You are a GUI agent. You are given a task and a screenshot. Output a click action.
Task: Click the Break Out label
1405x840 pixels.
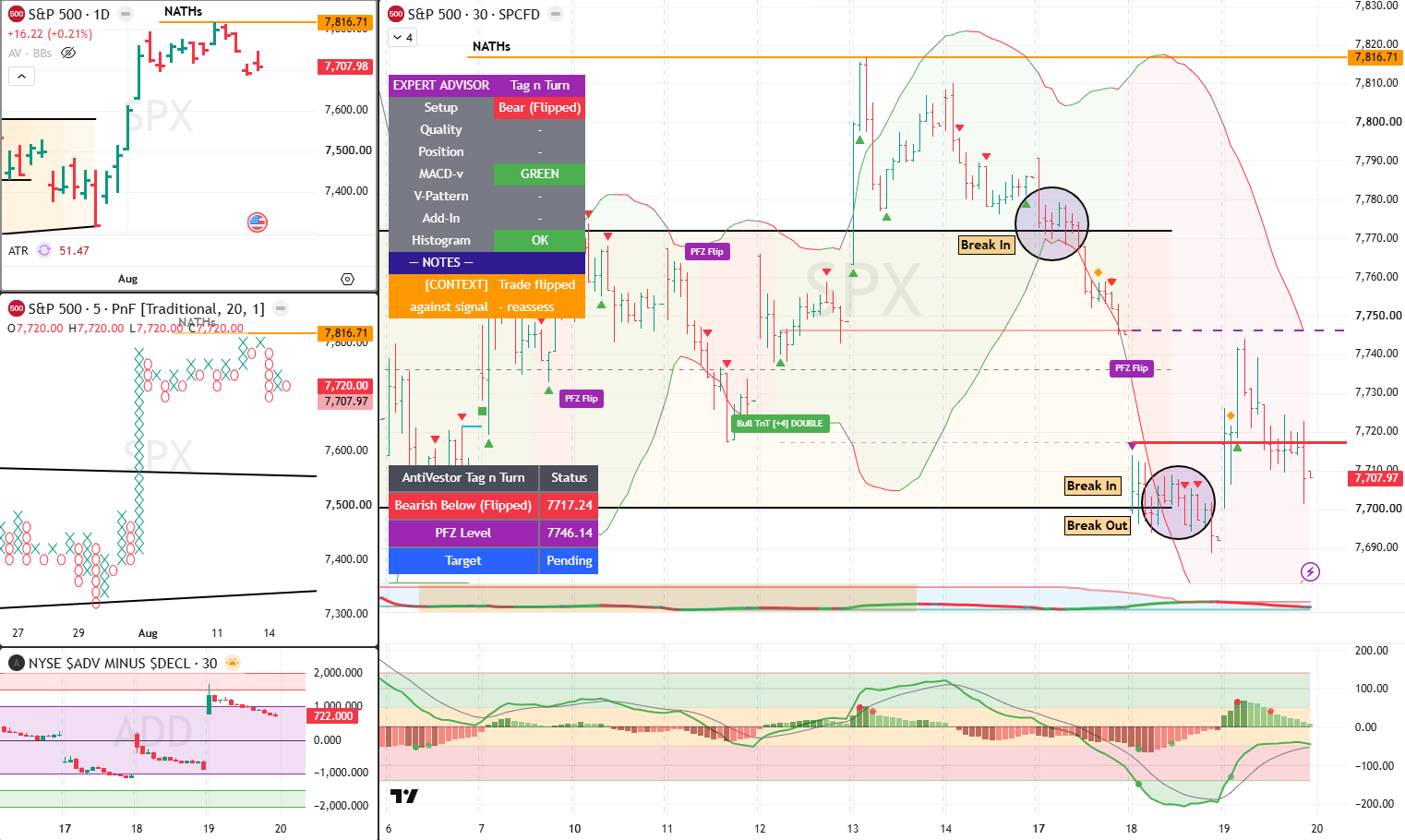[x=1098, y=525]
